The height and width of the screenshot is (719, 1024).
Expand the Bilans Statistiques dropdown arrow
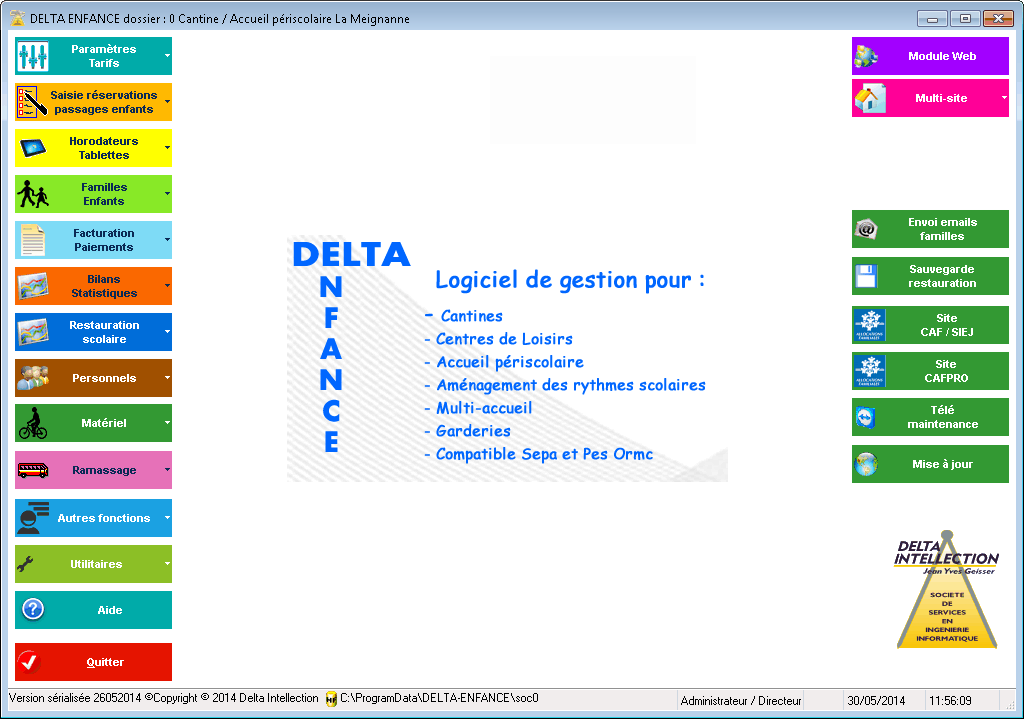point(167,286)
